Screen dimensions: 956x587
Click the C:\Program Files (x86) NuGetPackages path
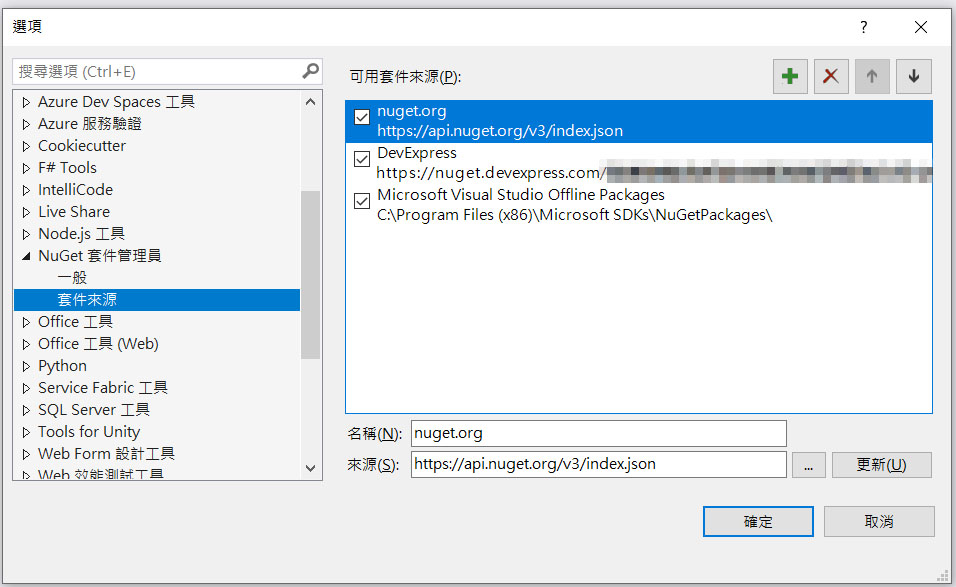click(574, 215)
